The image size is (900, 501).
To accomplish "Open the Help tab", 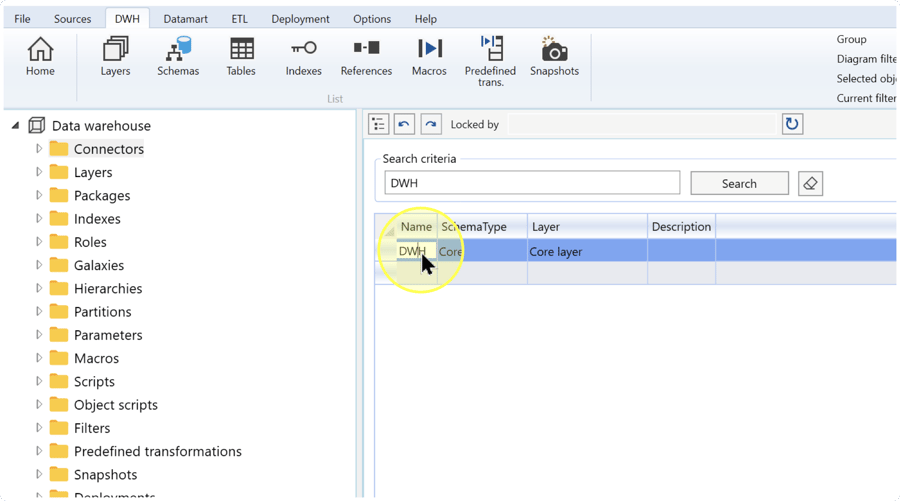I will coord(425,19).
